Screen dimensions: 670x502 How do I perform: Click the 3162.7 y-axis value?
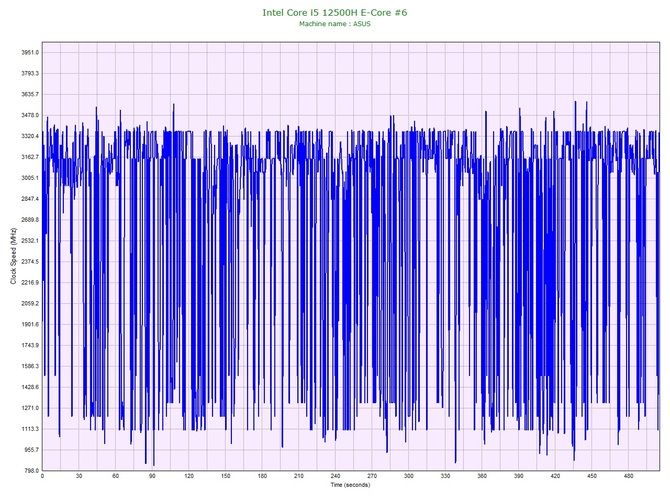click(x=30, y=157)
